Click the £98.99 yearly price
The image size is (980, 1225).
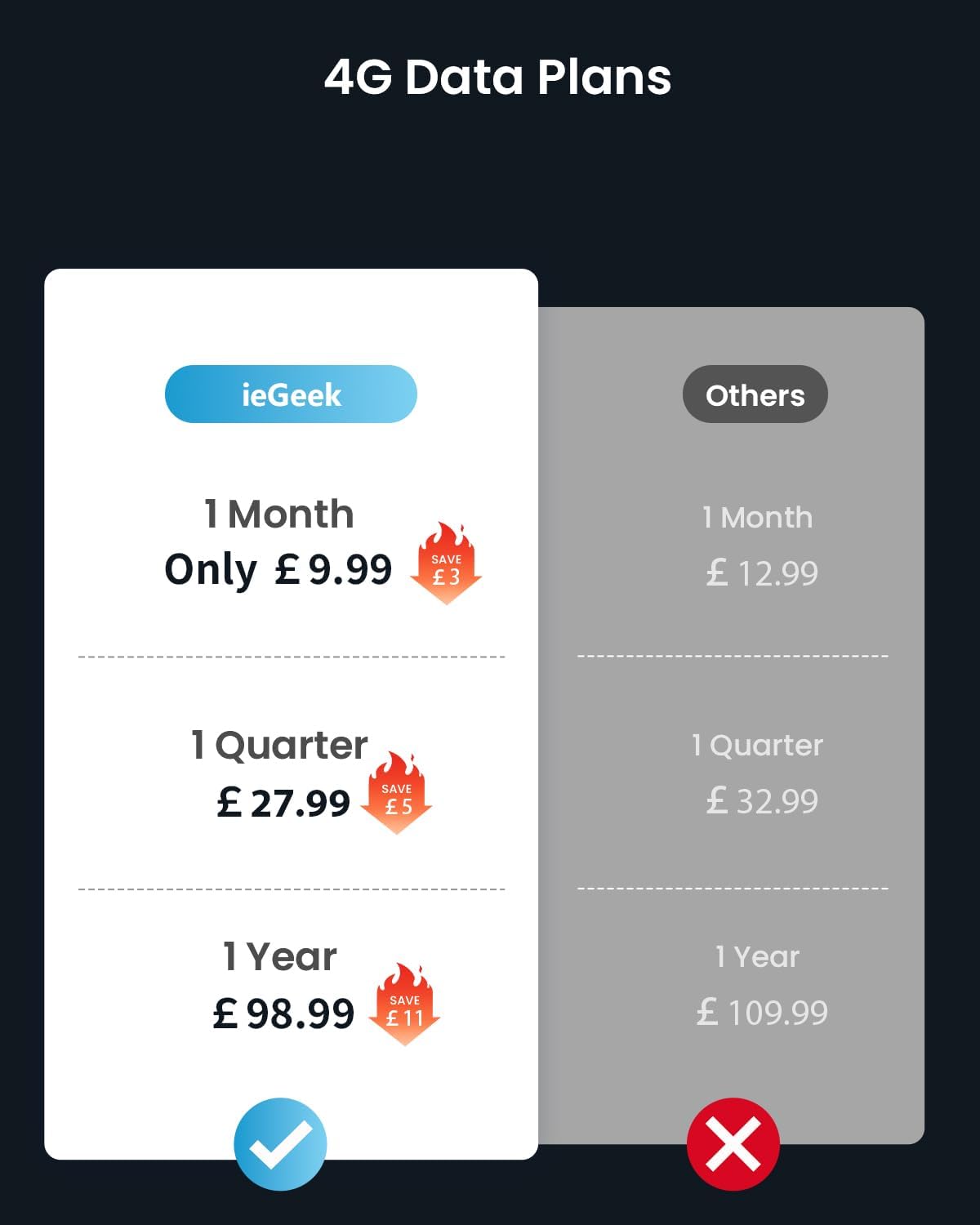pyautogui.click(x=283, y=1013)
